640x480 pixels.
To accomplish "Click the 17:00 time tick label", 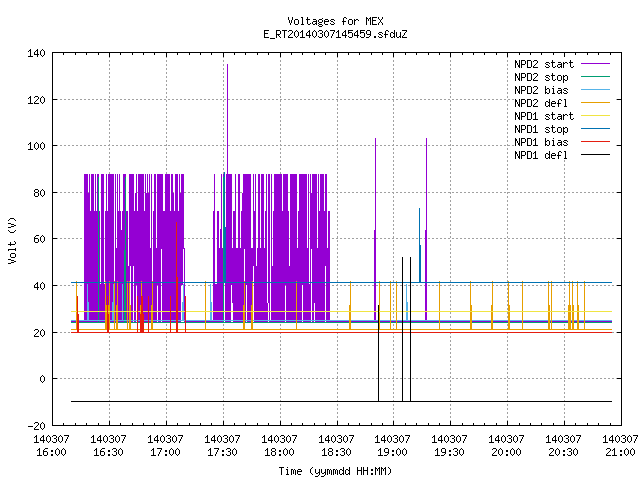I will click(165, 452).
